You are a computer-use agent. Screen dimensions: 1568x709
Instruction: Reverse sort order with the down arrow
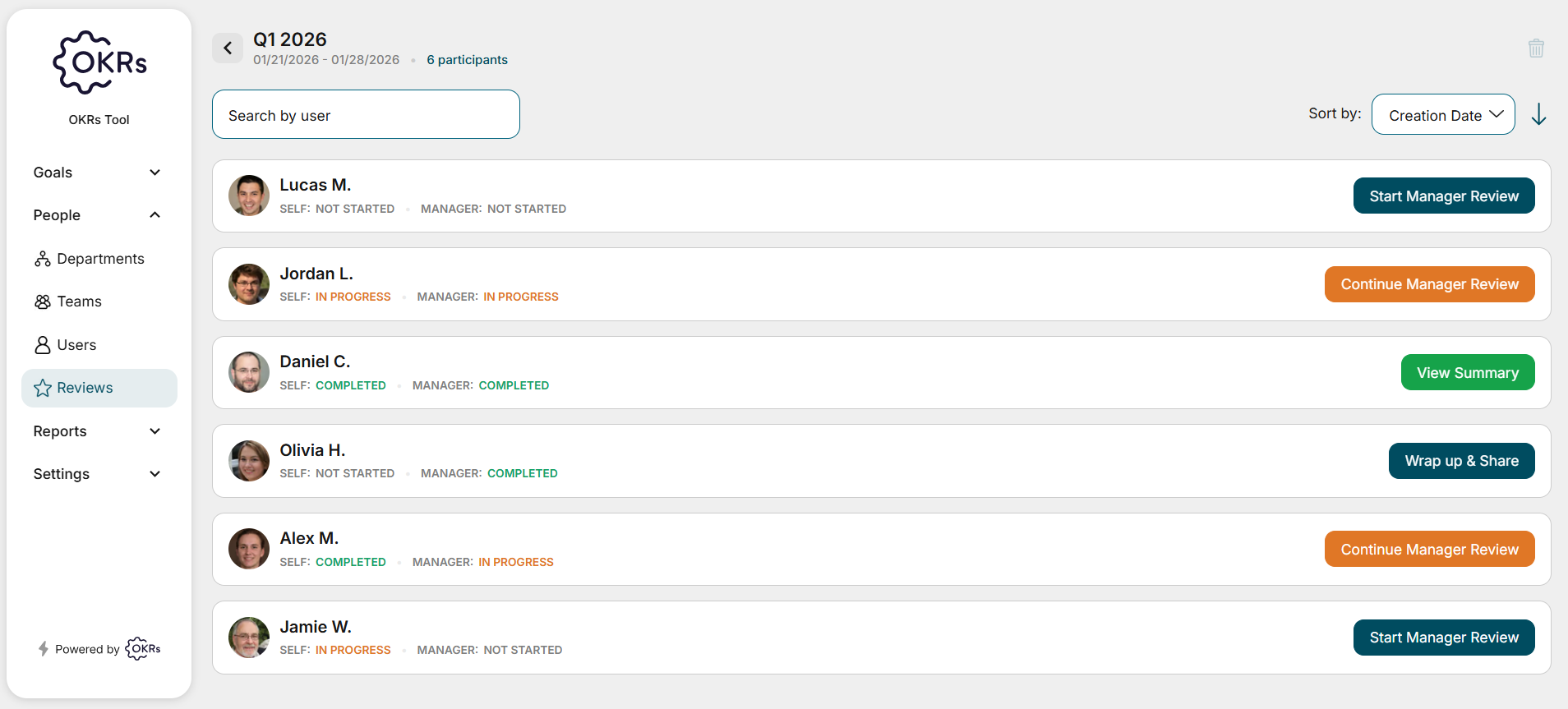[x=1538, y=114]
